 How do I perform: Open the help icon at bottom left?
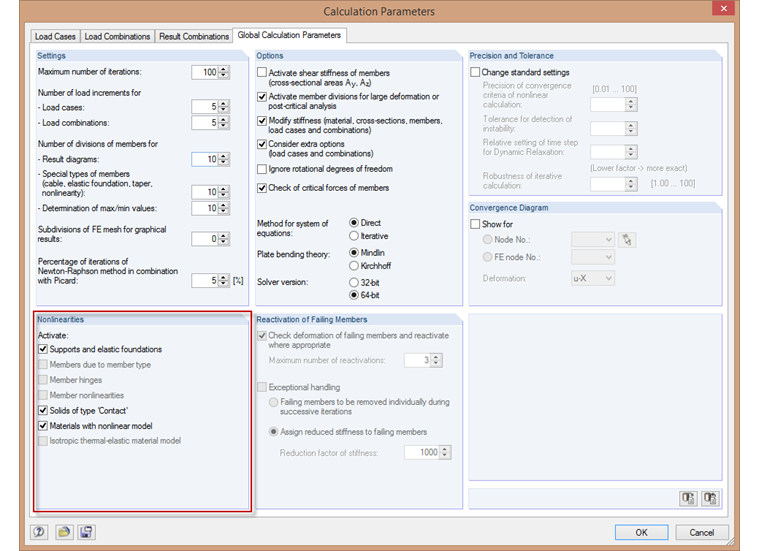tap(39, 532)
